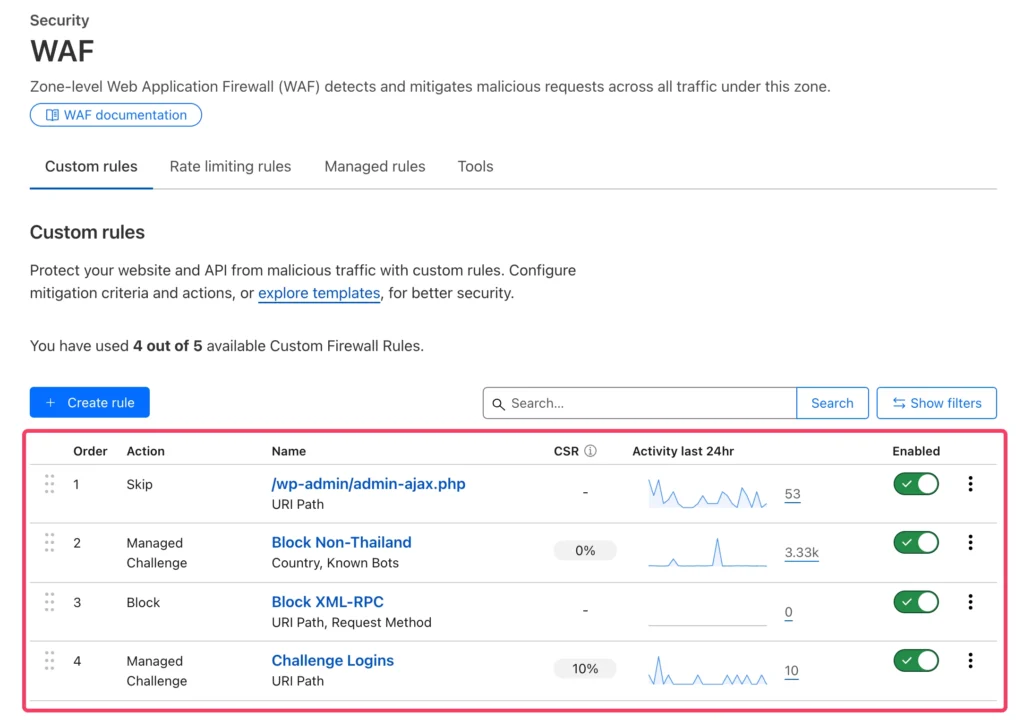Image resolution: width=1024 pixels, height=720 pixels.
Task: Click the Challenge Logins activity sparkline
Action: tap(707, 671)
